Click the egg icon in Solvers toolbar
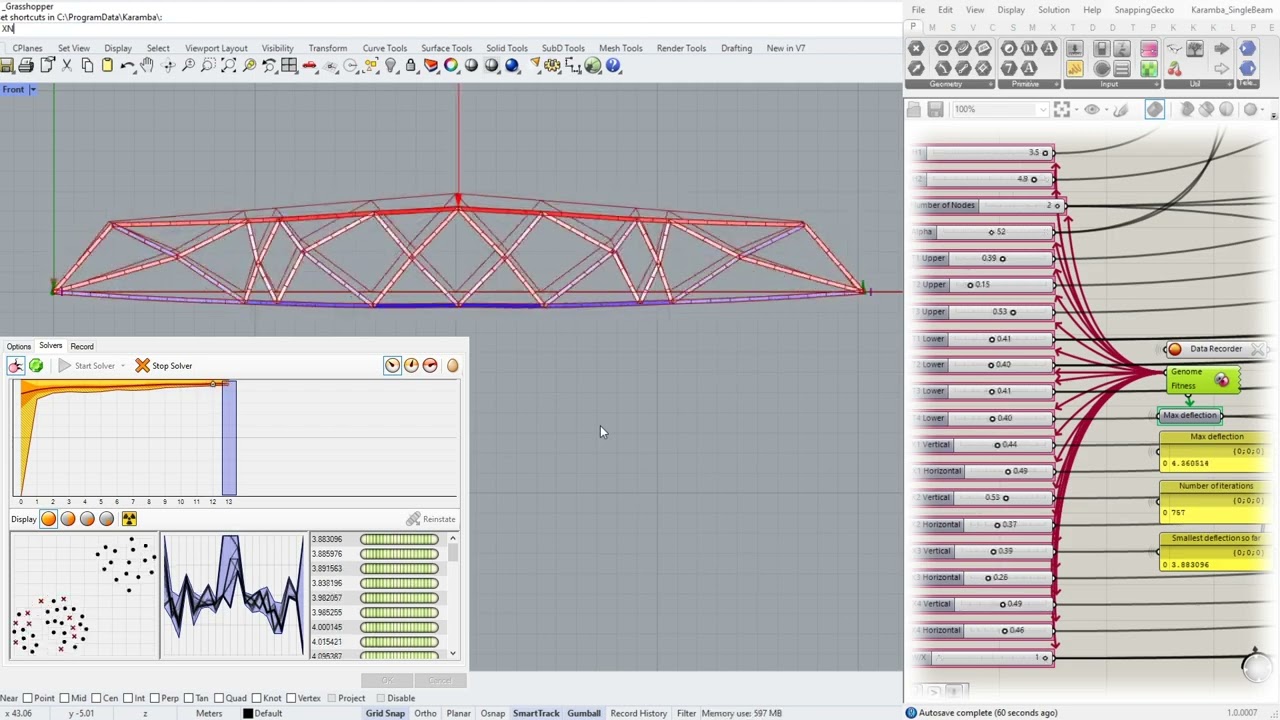This screenshot has height=720, width=1280. click(452, 366)
